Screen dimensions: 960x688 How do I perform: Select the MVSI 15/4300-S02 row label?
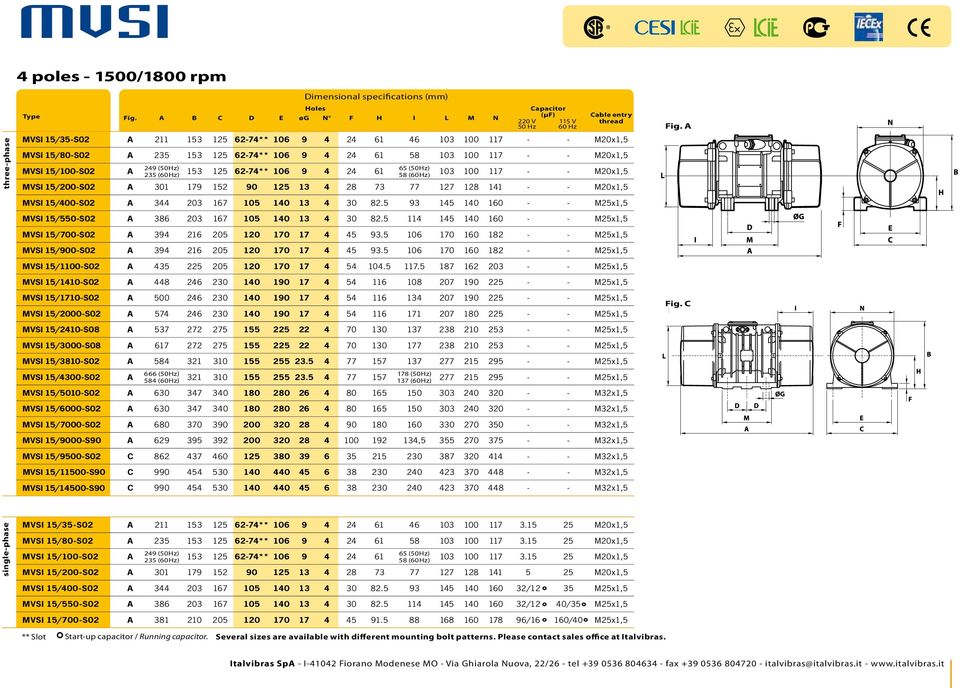point(61,377)
